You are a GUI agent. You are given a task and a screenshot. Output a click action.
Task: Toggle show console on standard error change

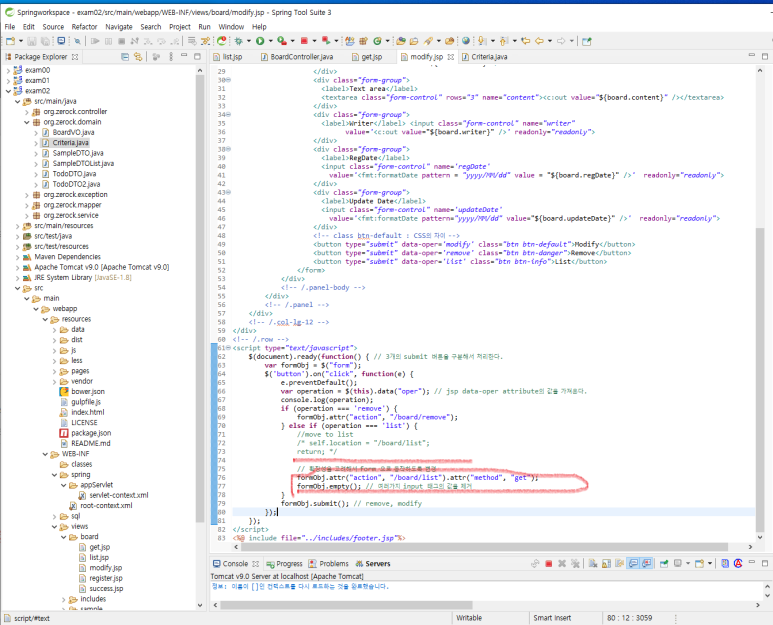pos(647,563)
